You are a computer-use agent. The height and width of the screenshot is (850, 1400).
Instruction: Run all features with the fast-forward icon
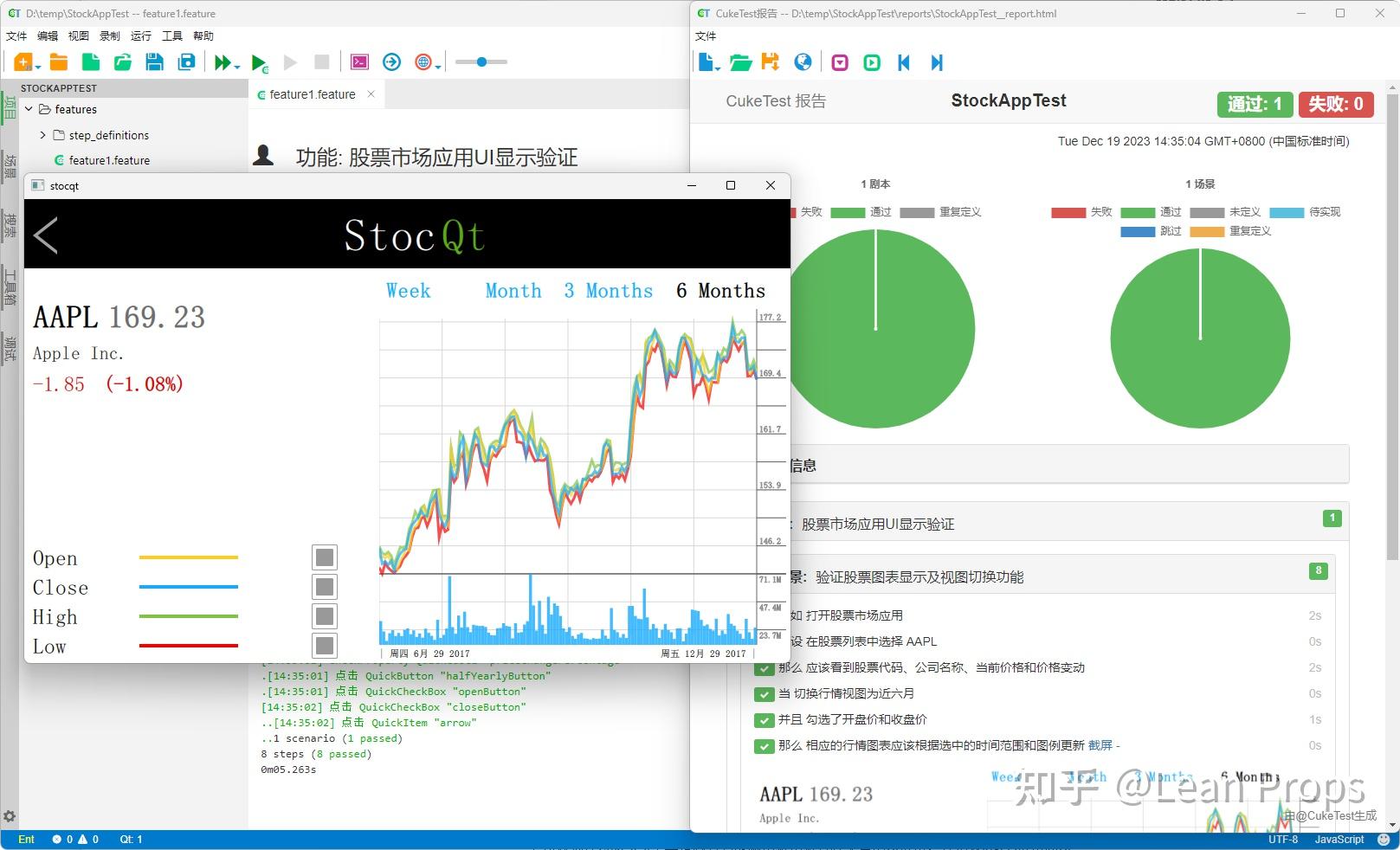[x=221, y=61]
